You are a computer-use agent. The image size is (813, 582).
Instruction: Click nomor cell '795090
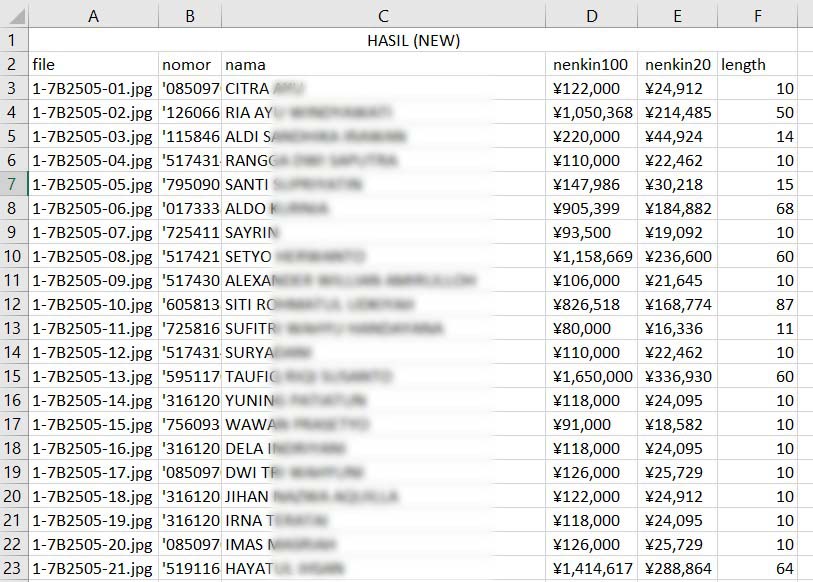(190, 184)
